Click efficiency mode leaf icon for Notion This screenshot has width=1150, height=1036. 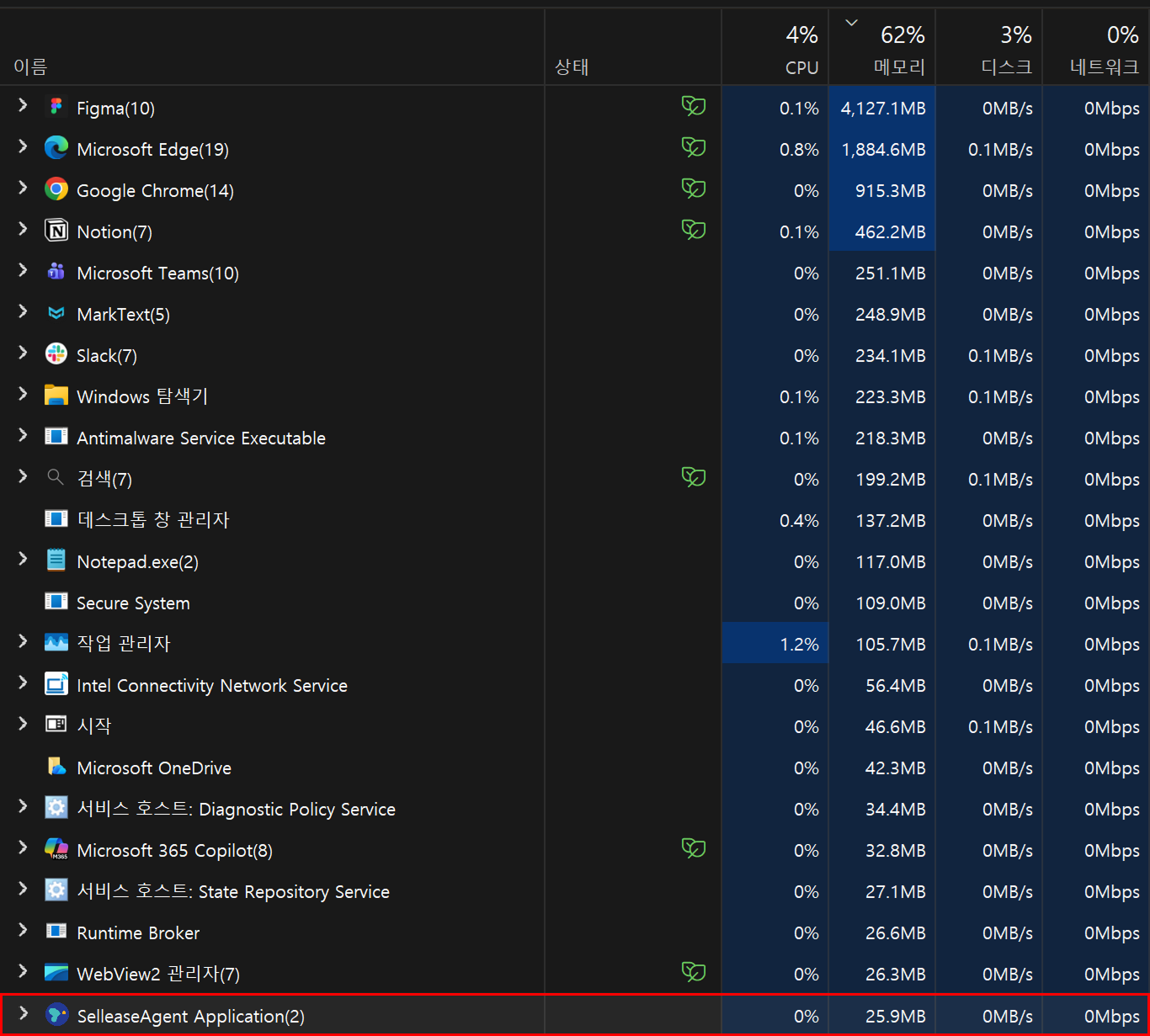pos(694,230)
